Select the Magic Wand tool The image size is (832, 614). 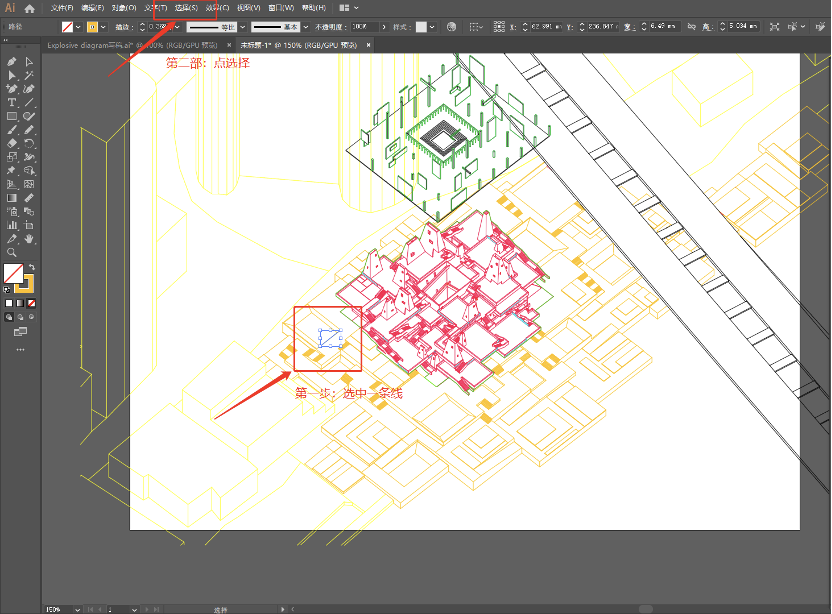(x=29, y=75)
